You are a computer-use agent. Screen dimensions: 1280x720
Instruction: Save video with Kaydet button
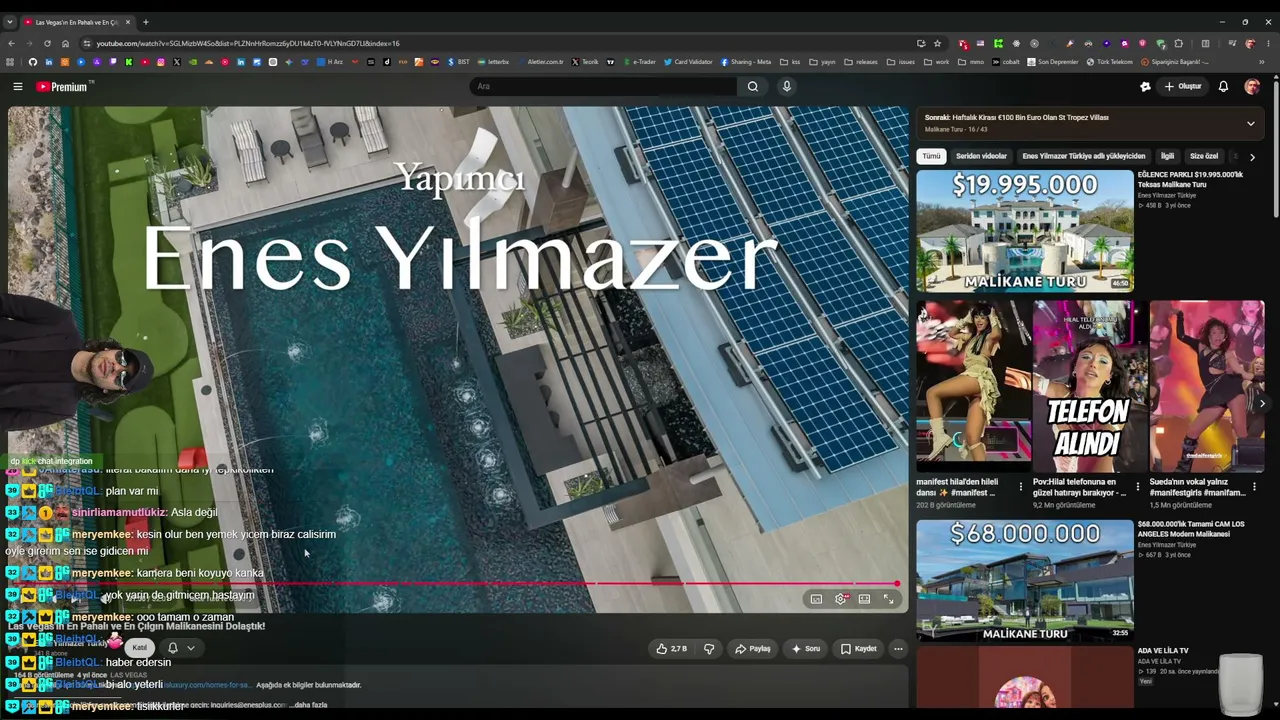[858, 649]
